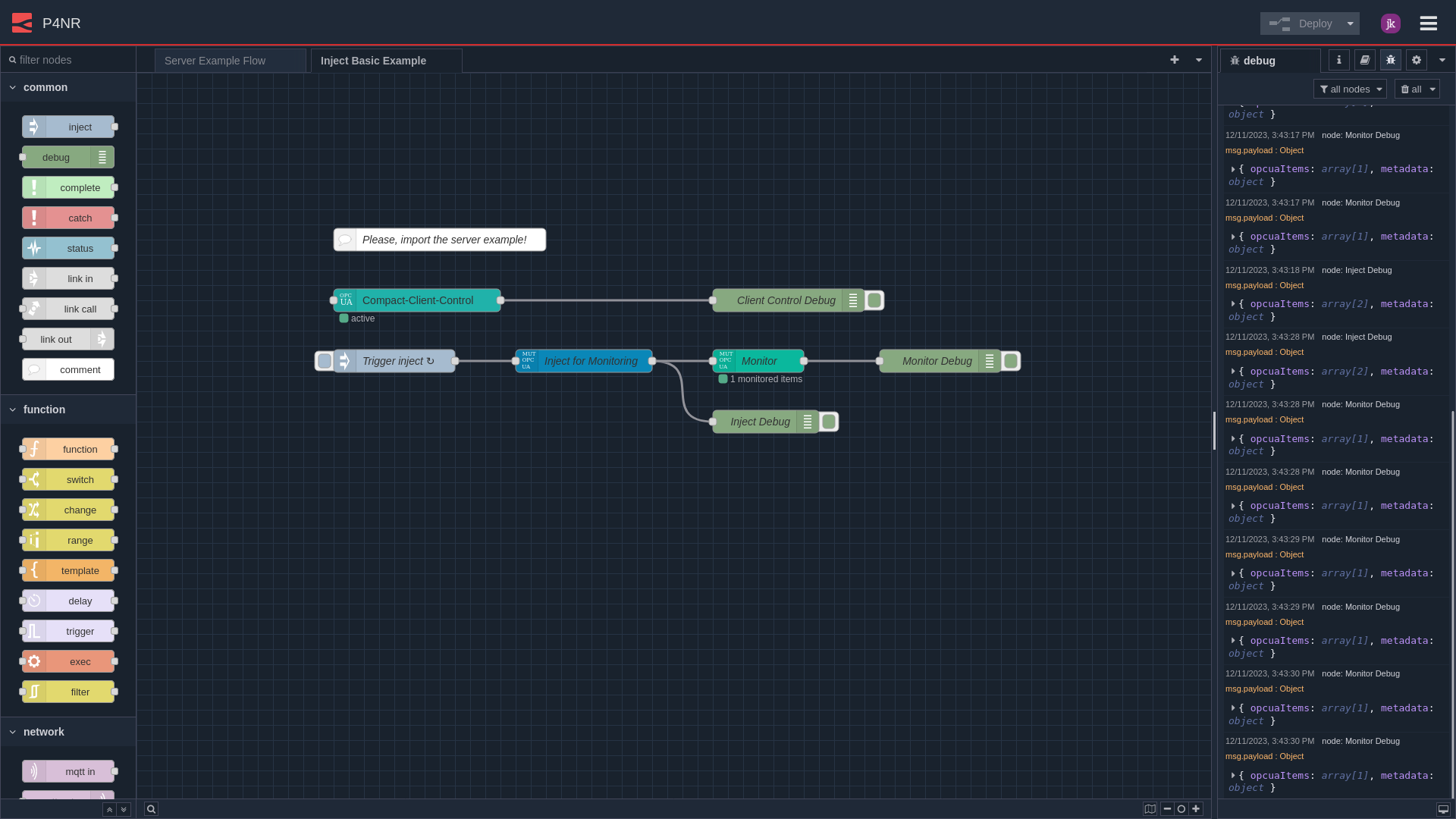Open the information sidebar panel
1456x819 pixels.
(x=1338, y=60)
